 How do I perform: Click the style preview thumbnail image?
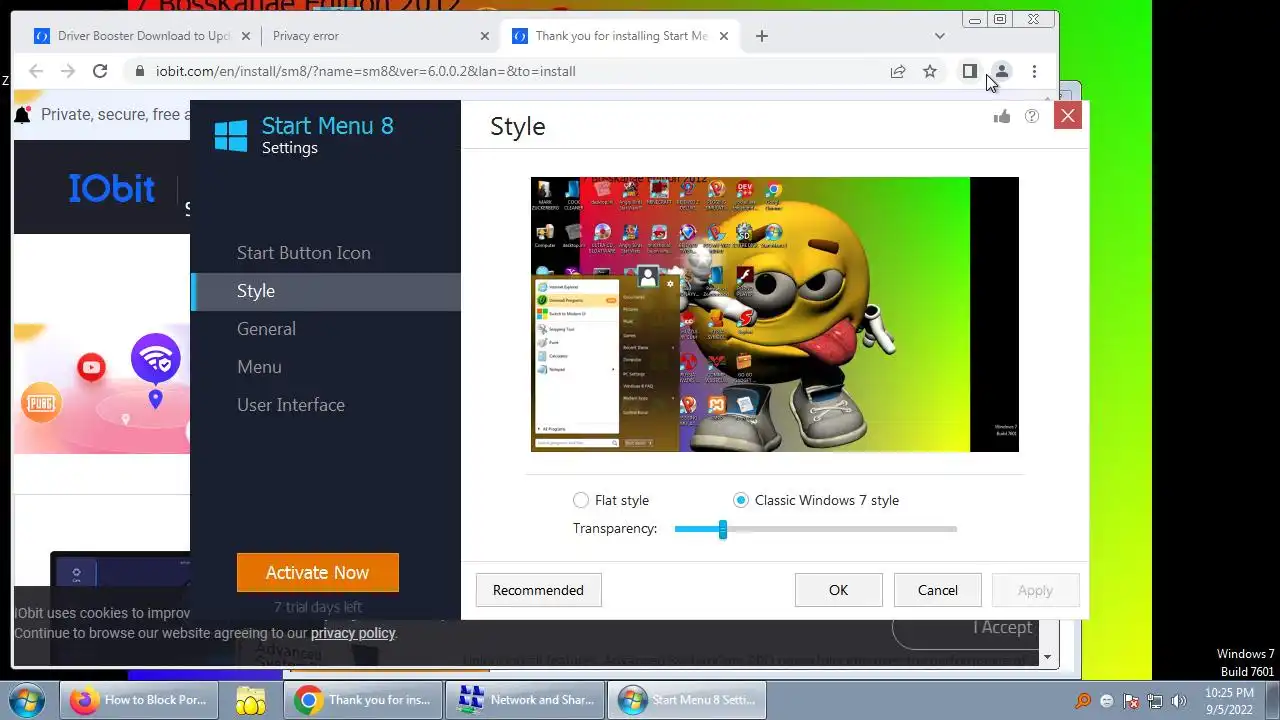pos(774,314)
